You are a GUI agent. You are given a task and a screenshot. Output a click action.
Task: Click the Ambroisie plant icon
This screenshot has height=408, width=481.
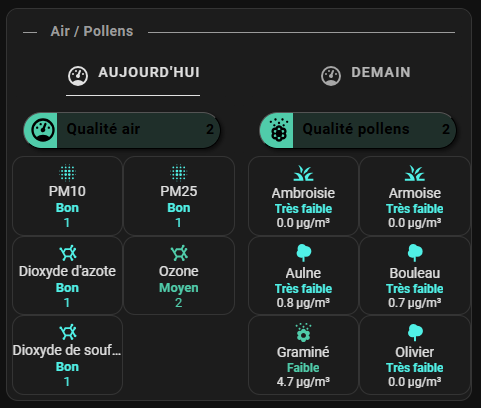point(303,173)
